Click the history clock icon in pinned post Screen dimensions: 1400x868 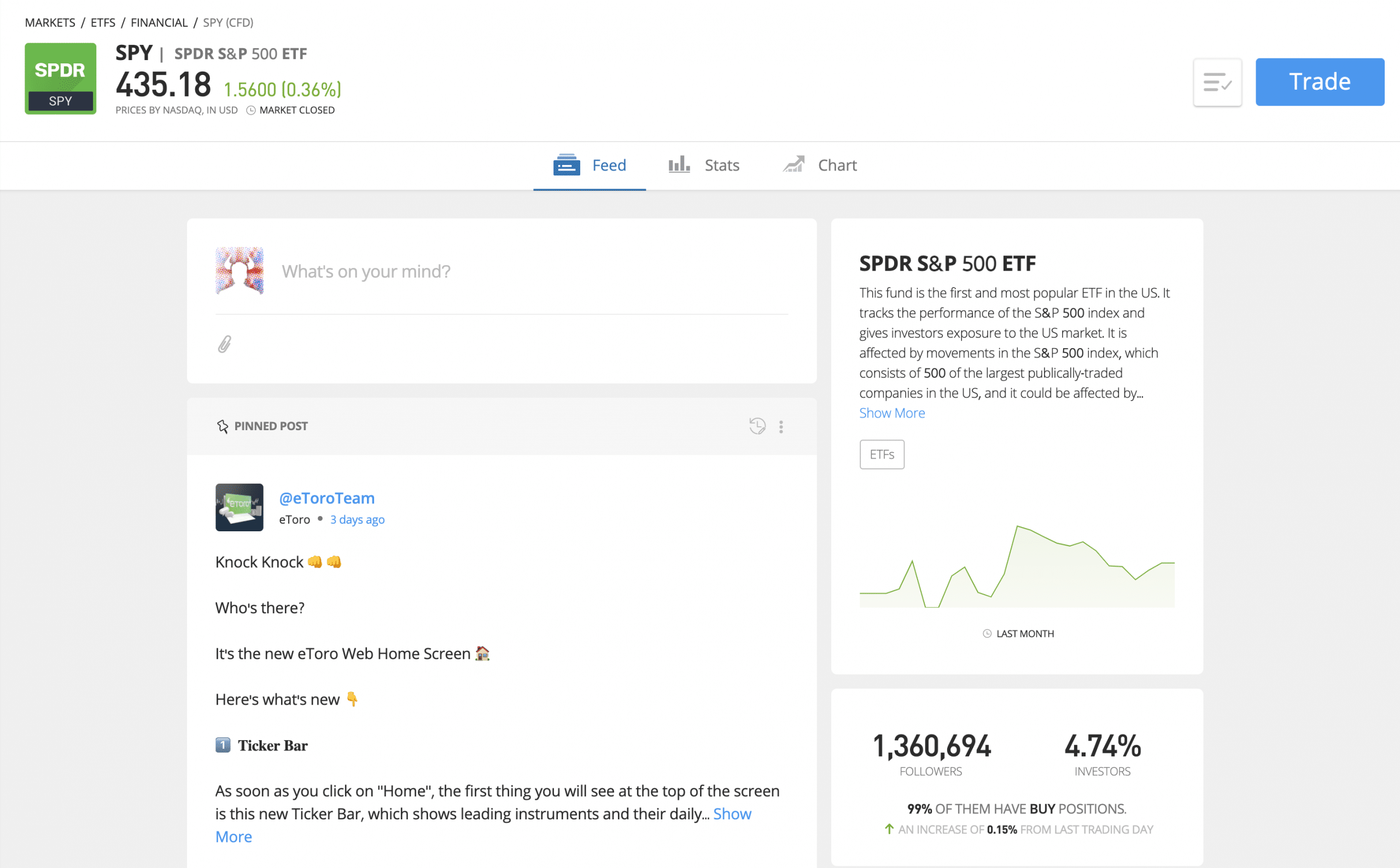point(757,426)
